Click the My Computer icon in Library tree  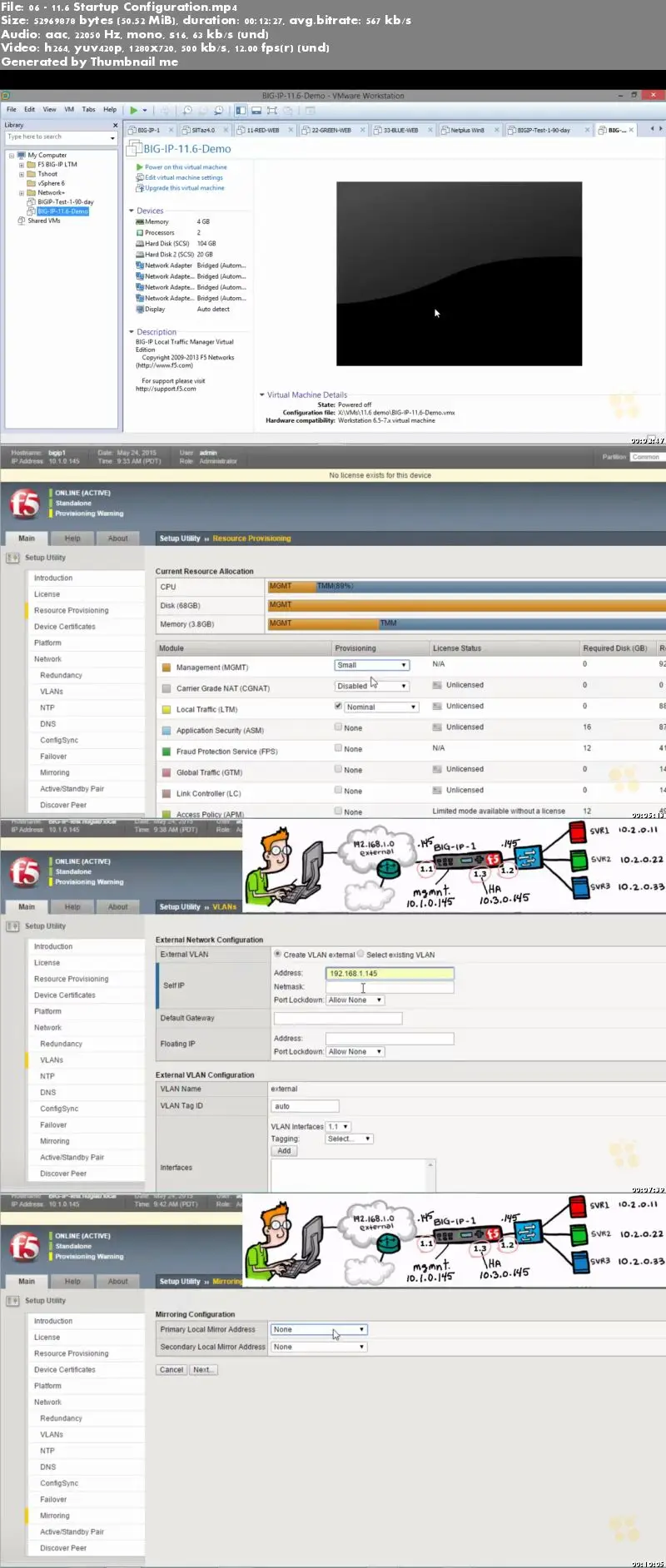(22, 155)
